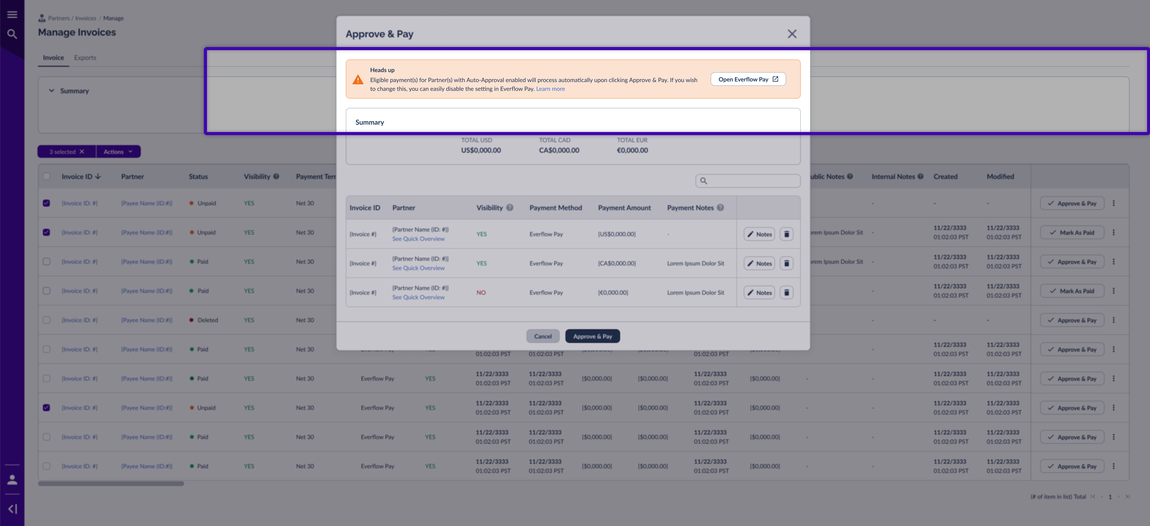Go to first page with pagination icon
Image resolution: width=1150 pixels, height=526 pixels.
1093,497
